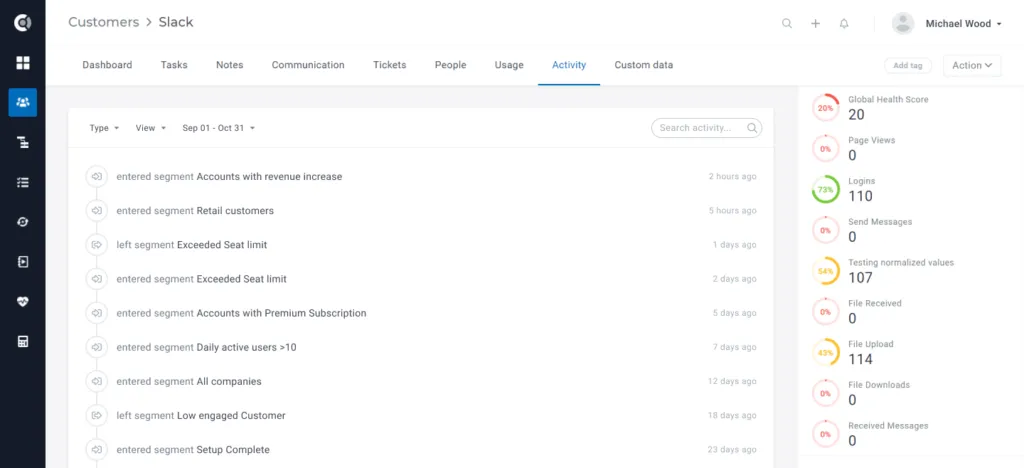Click event icon for All companies
Screen dimensions: 1024x468
pyautogui.click(x=97, y=381)
